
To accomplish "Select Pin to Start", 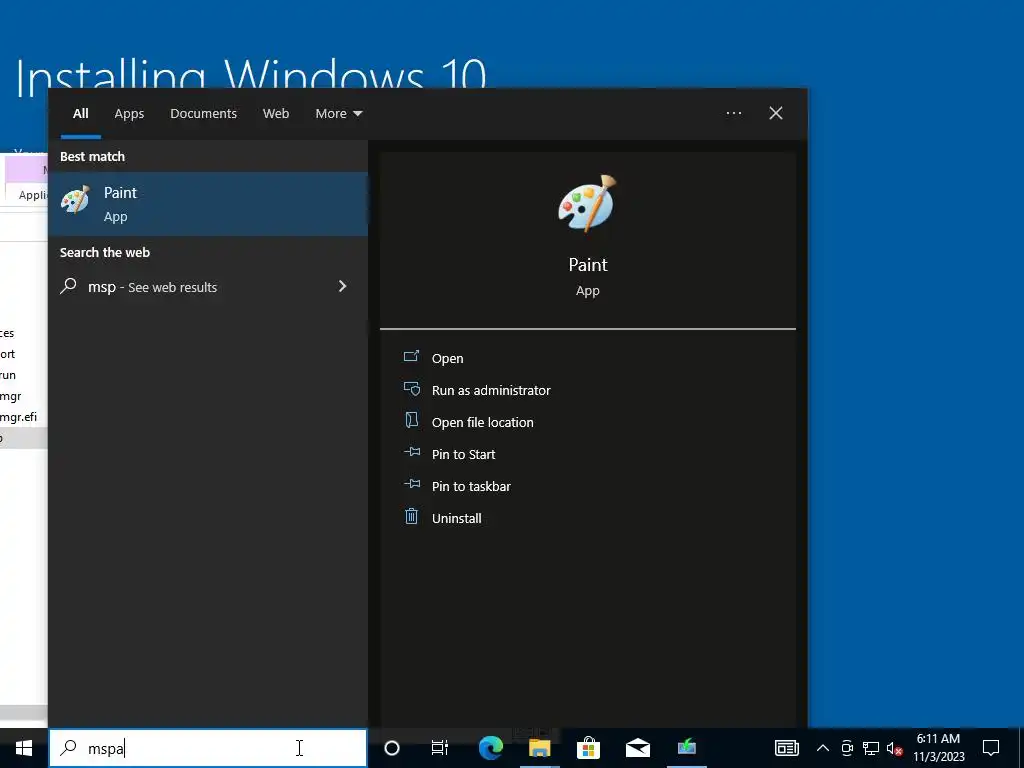I will pyautogui.click(x=464, y=455).
